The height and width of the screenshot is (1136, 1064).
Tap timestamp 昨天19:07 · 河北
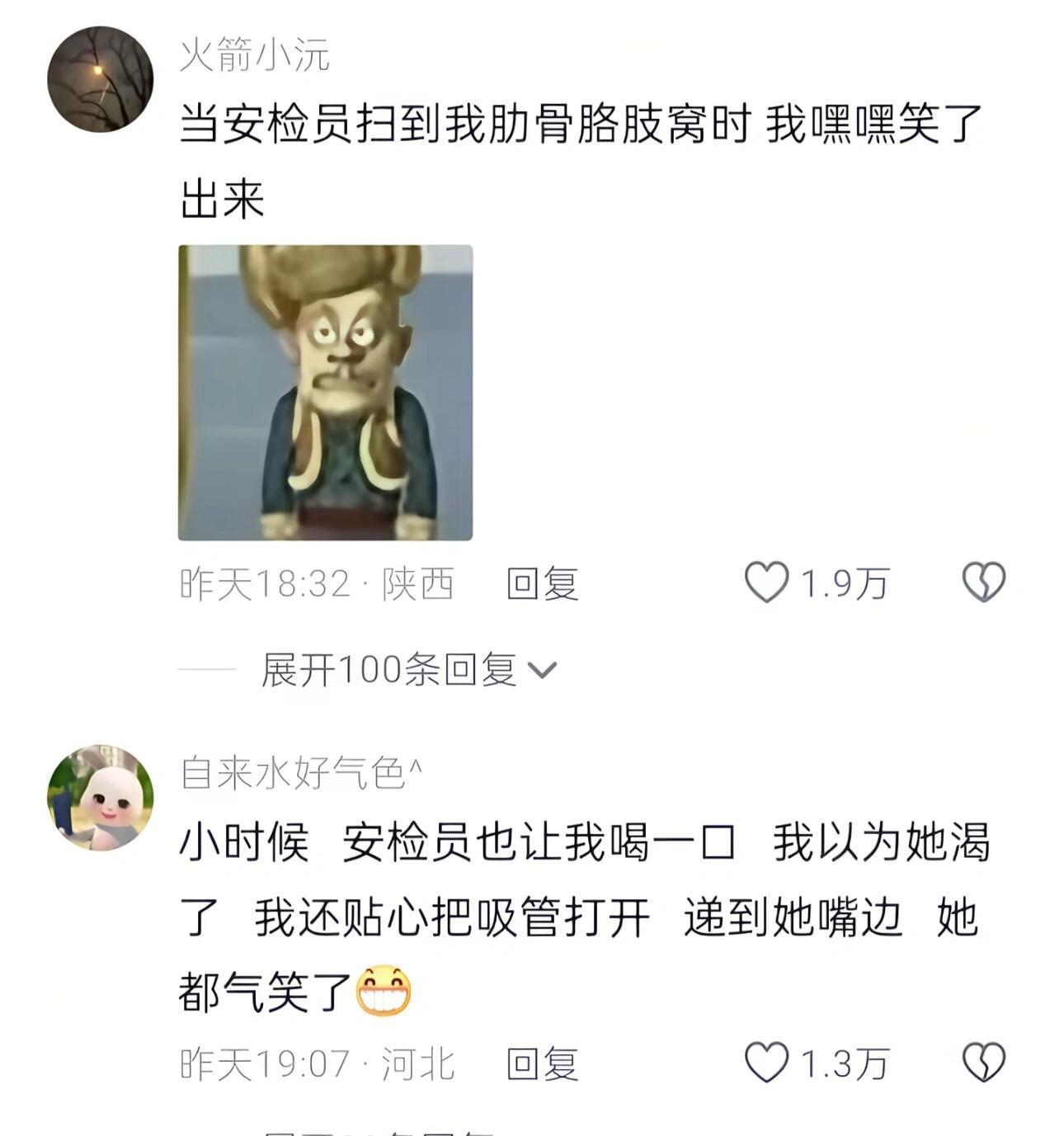[317, 1064]
